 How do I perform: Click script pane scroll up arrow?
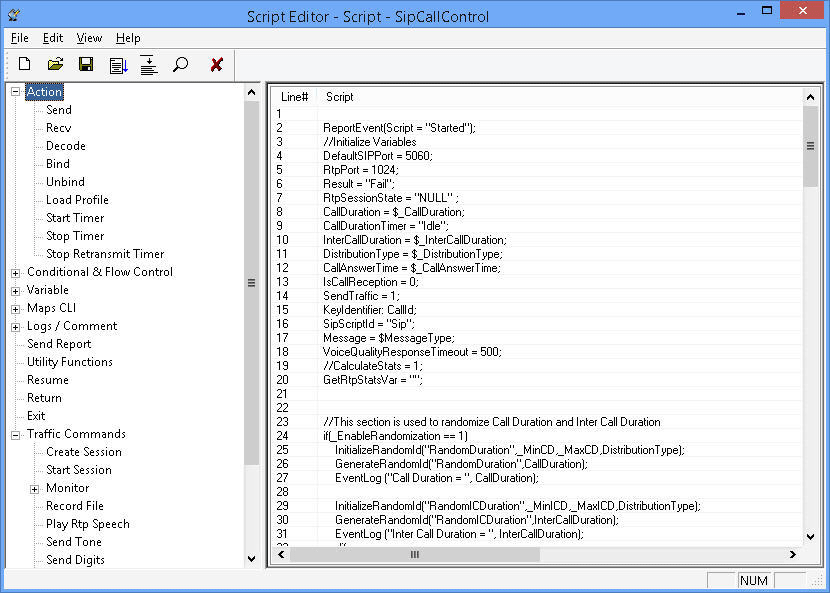(810, 97)
